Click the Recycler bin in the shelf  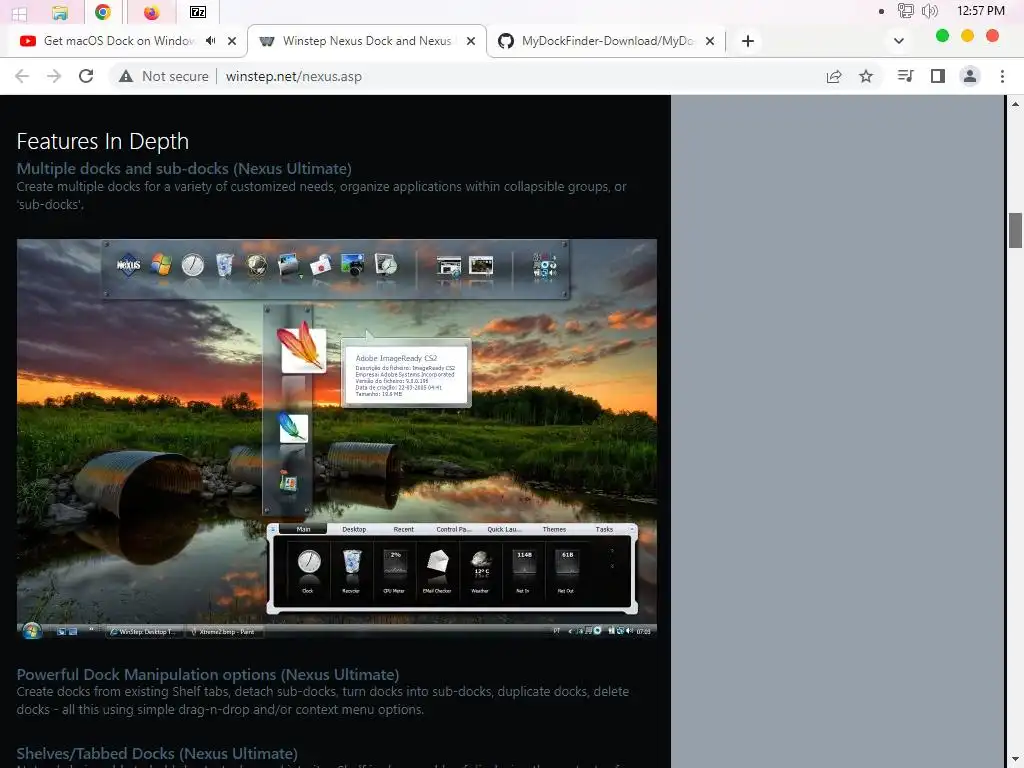click(x=351, y=569)
